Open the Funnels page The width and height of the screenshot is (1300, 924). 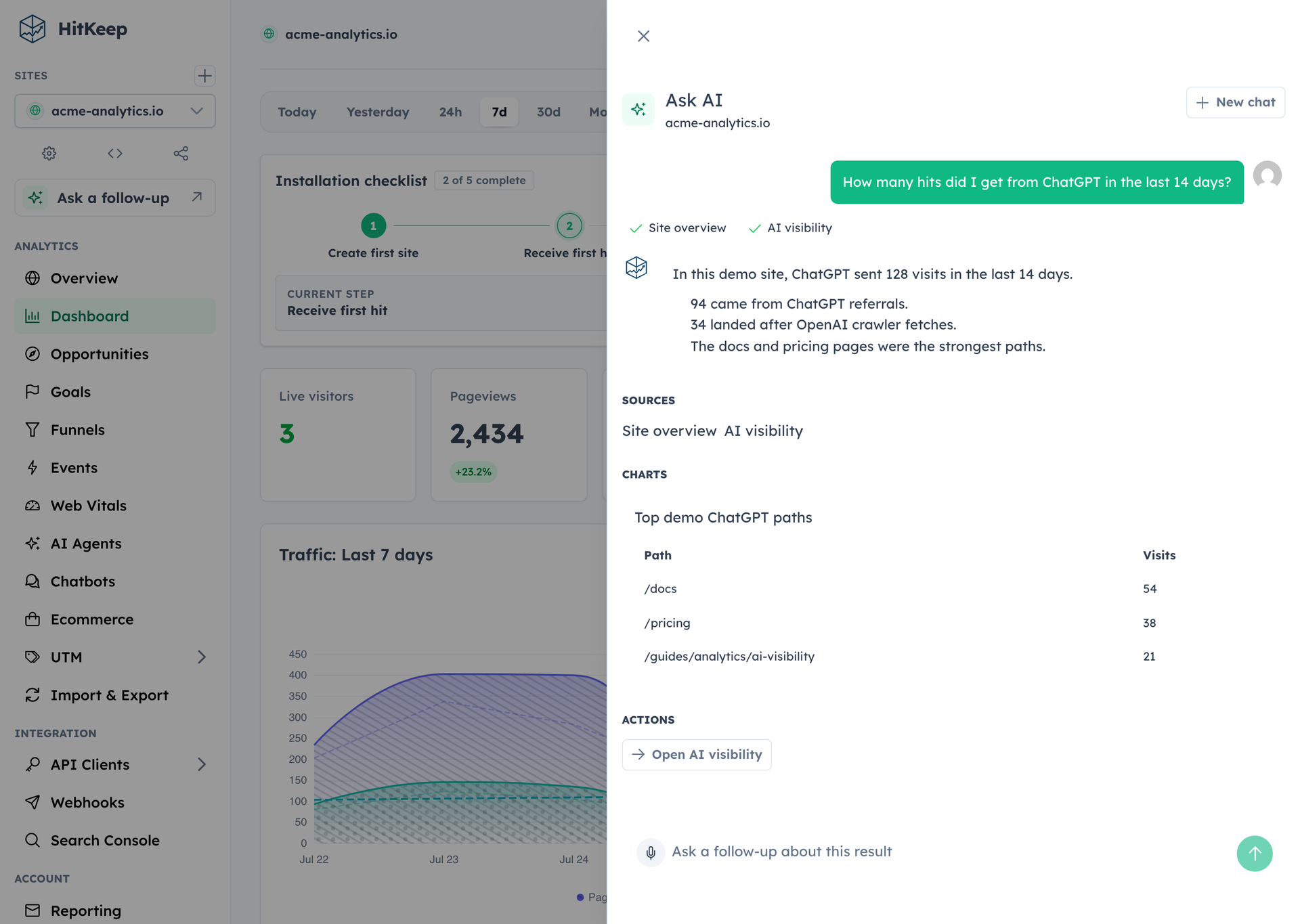tap(115, 430)
